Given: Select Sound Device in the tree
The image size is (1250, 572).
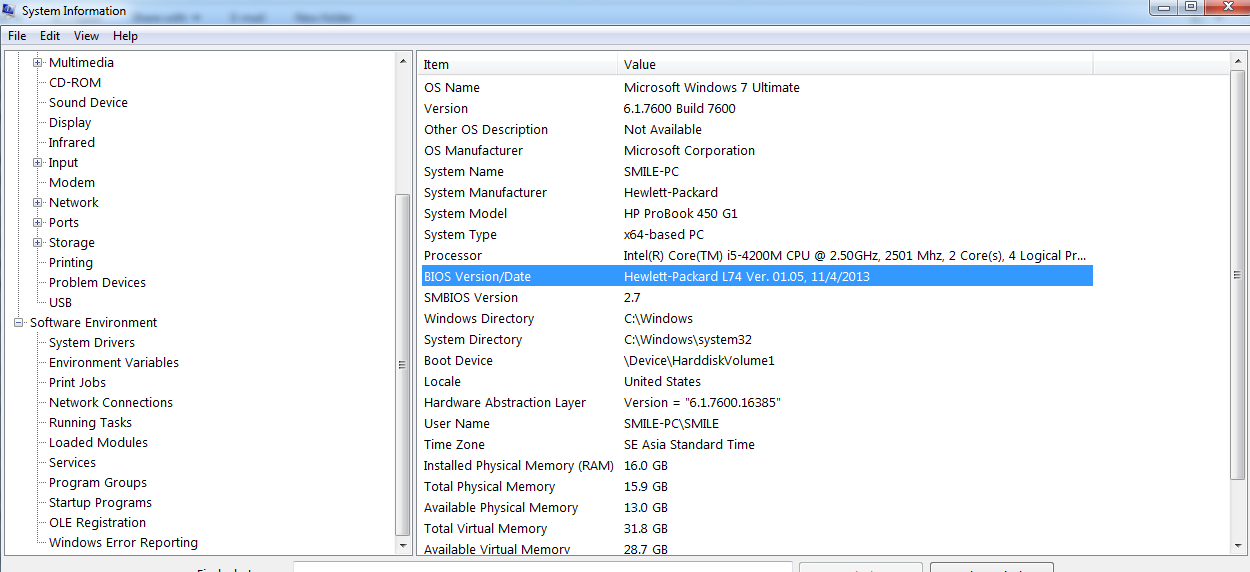Looking at the screenshot, I should pos(88,102).
